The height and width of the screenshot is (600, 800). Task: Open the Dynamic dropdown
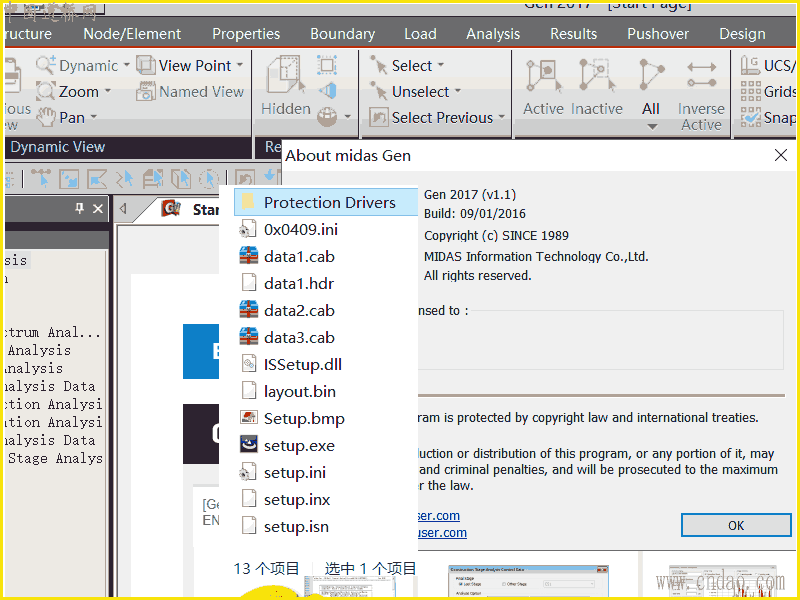pos(126,65)
